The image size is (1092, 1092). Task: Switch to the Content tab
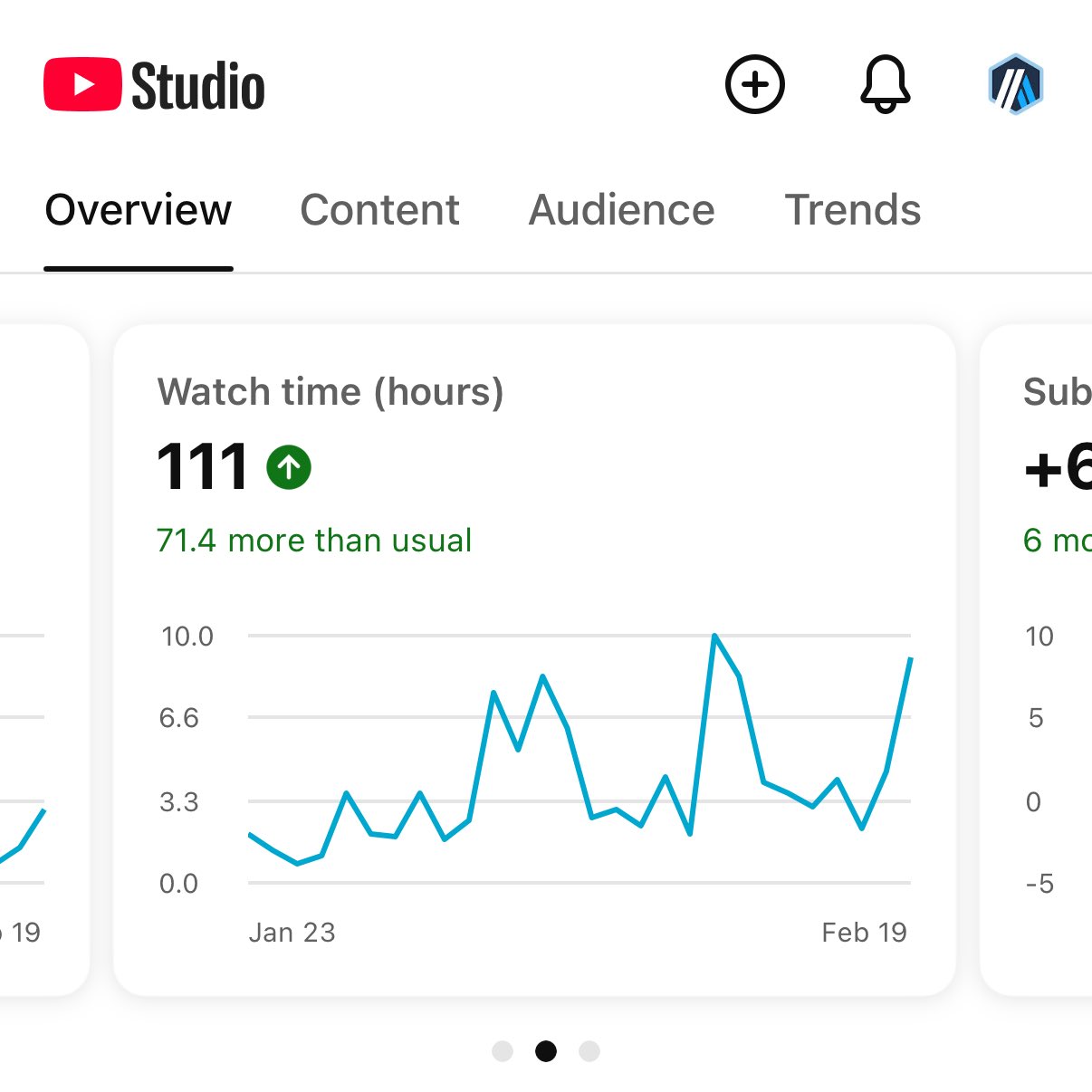pos(379,210)
